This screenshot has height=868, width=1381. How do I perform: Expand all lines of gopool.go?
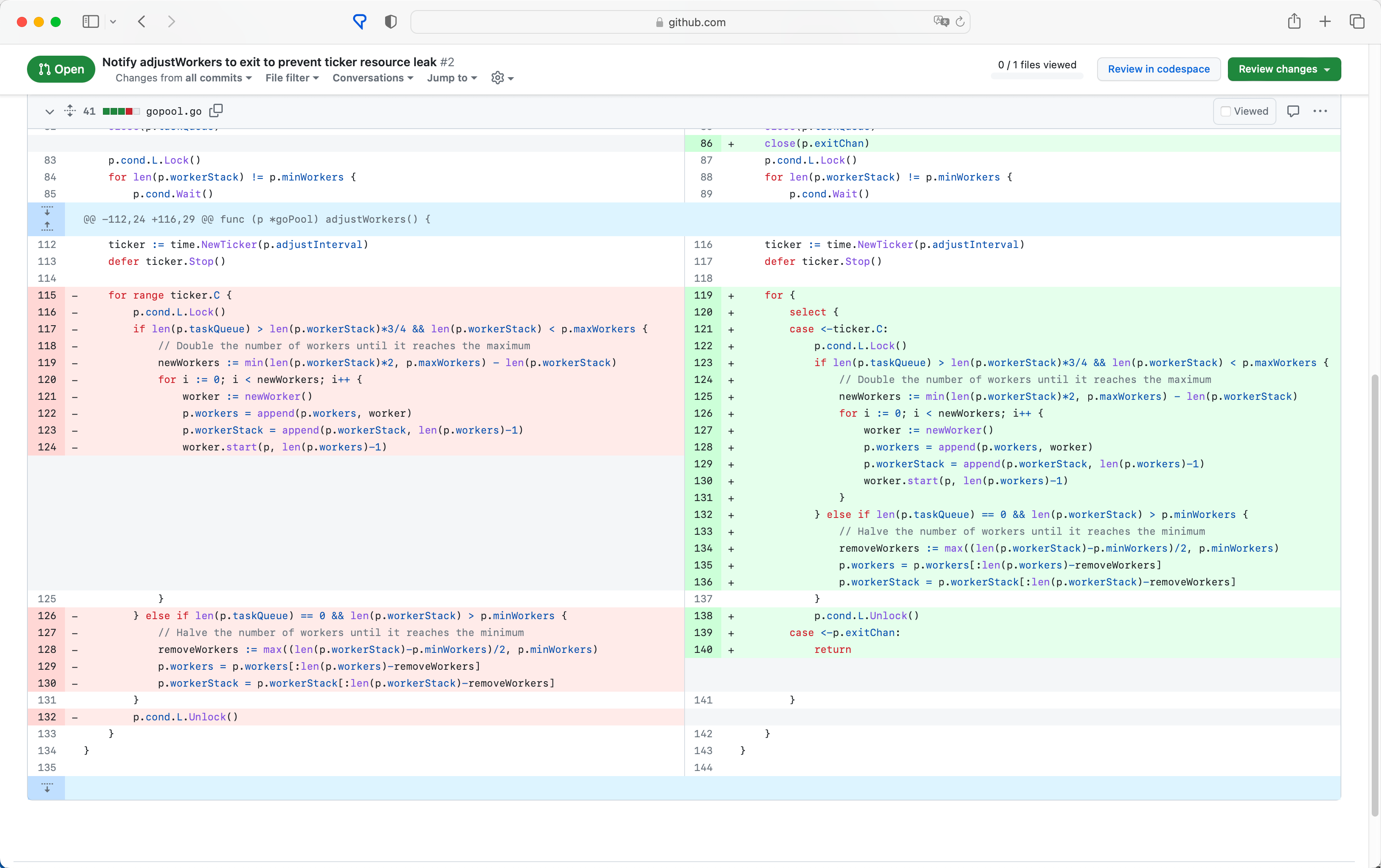(70, 111)
